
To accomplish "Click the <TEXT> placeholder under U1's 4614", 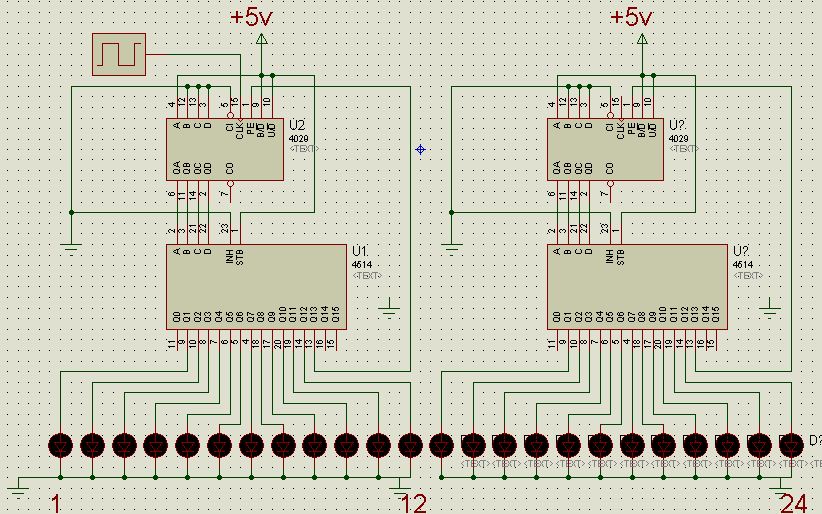I will (367, 275).
